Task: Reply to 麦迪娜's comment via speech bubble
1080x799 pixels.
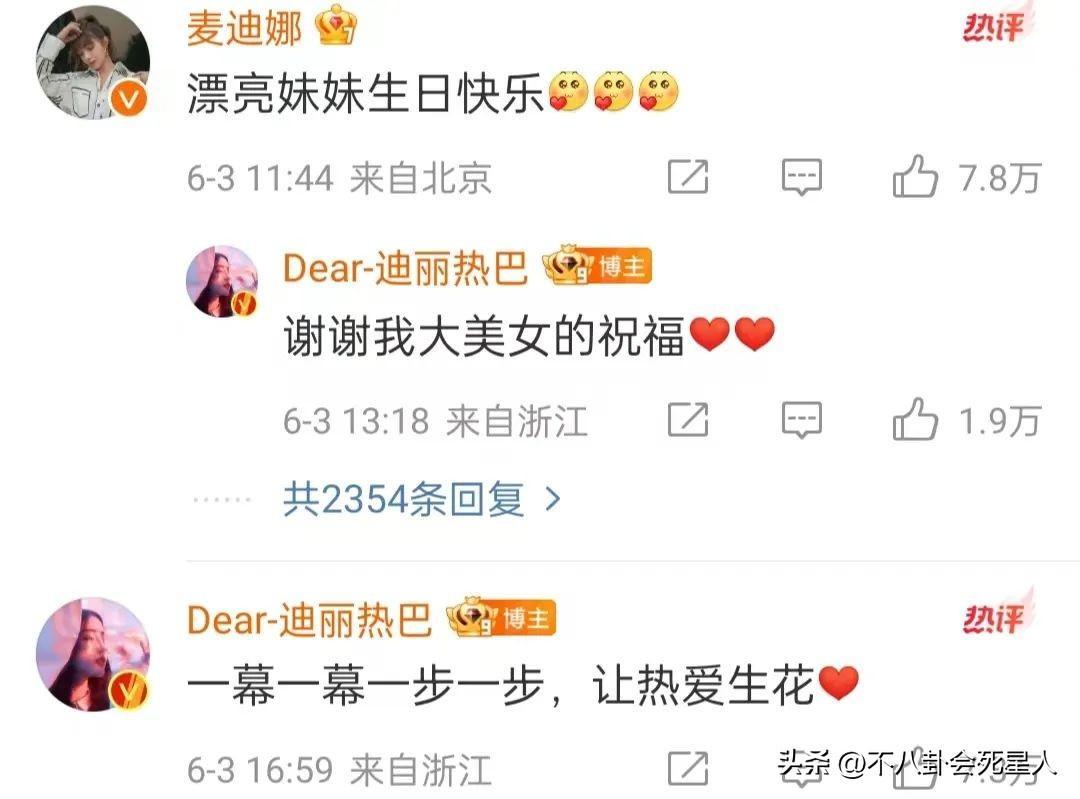Action: coord(802,177)
